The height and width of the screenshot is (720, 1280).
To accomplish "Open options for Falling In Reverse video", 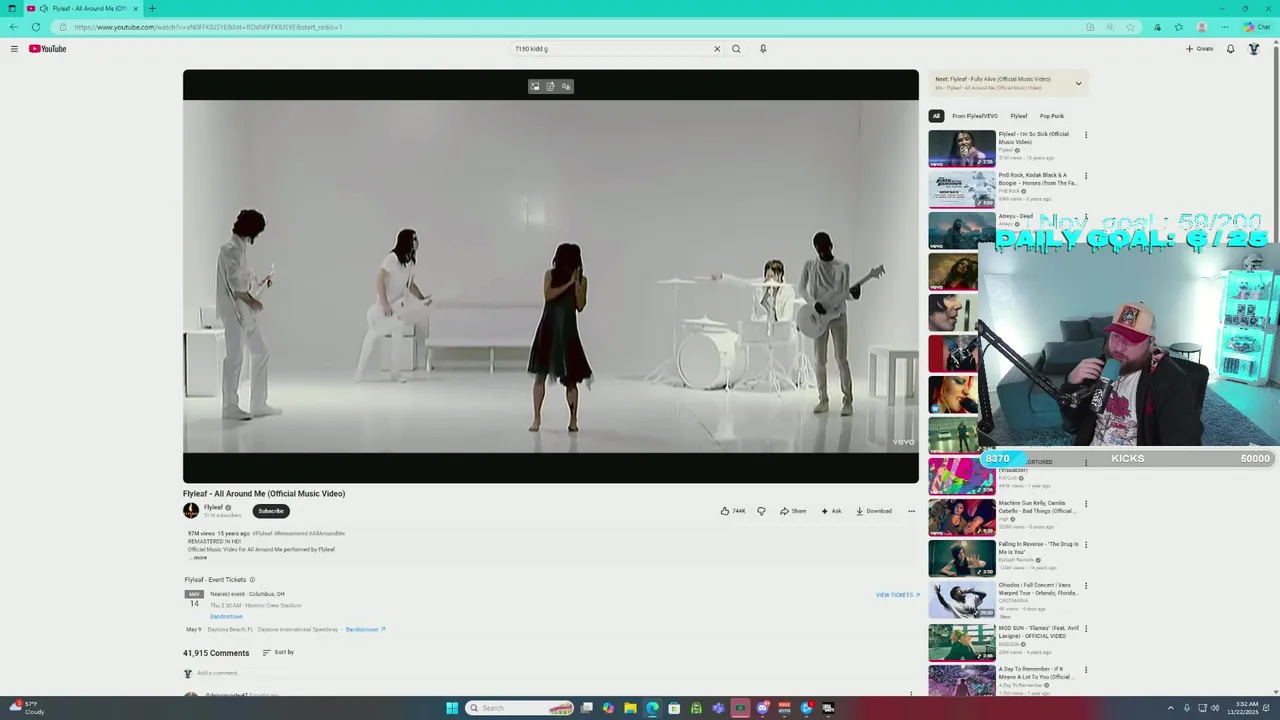I will pos(1086,545).
